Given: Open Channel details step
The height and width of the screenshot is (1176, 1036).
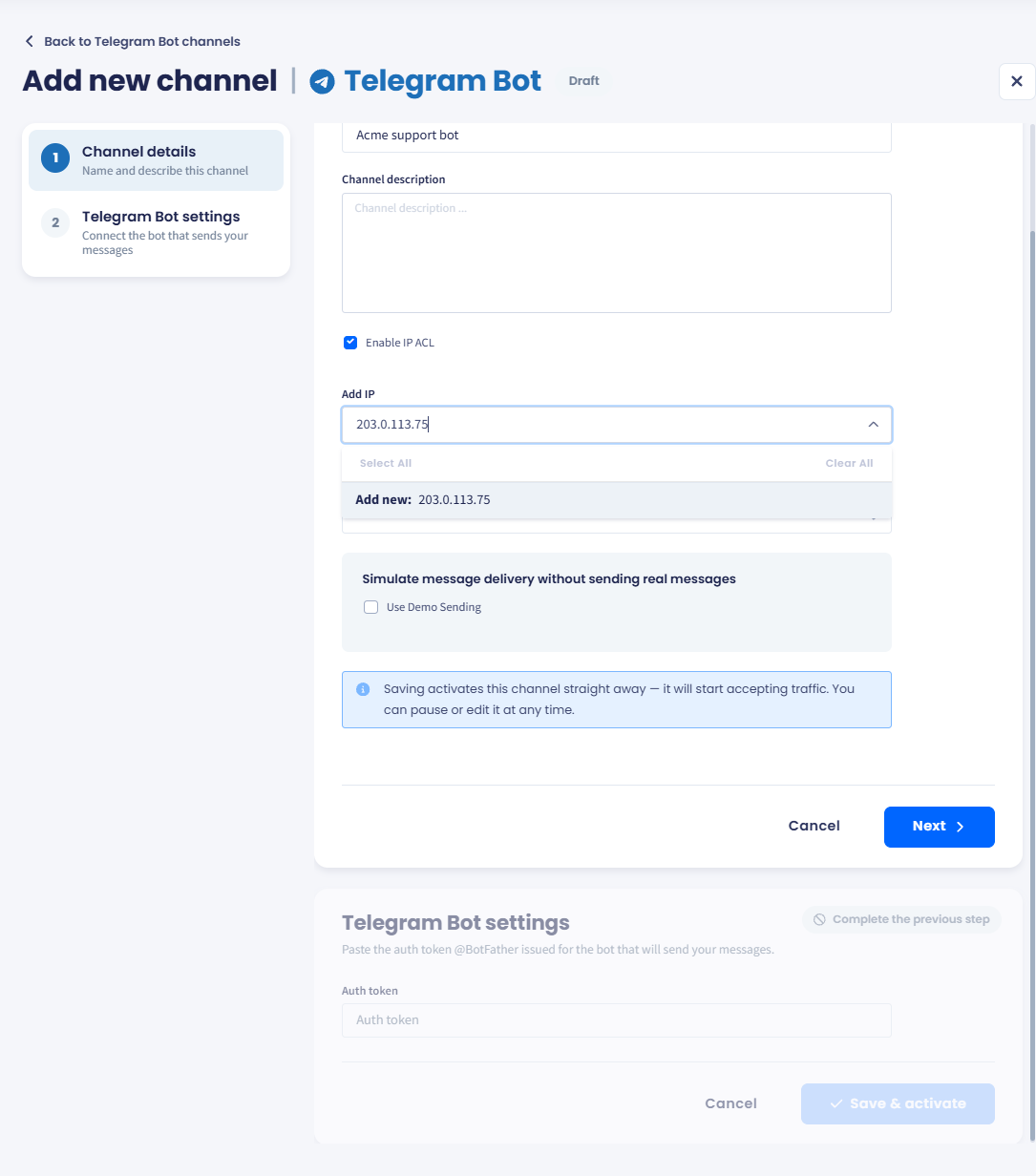Looking at the screenshot, I should click(156, 160).
